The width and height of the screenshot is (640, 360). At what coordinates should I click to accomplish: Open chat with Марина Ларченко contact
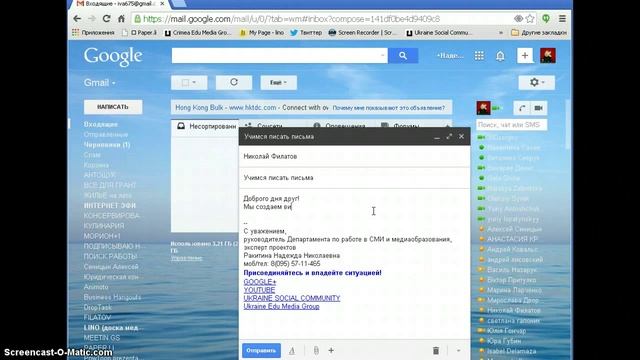(x=514, y=290)
